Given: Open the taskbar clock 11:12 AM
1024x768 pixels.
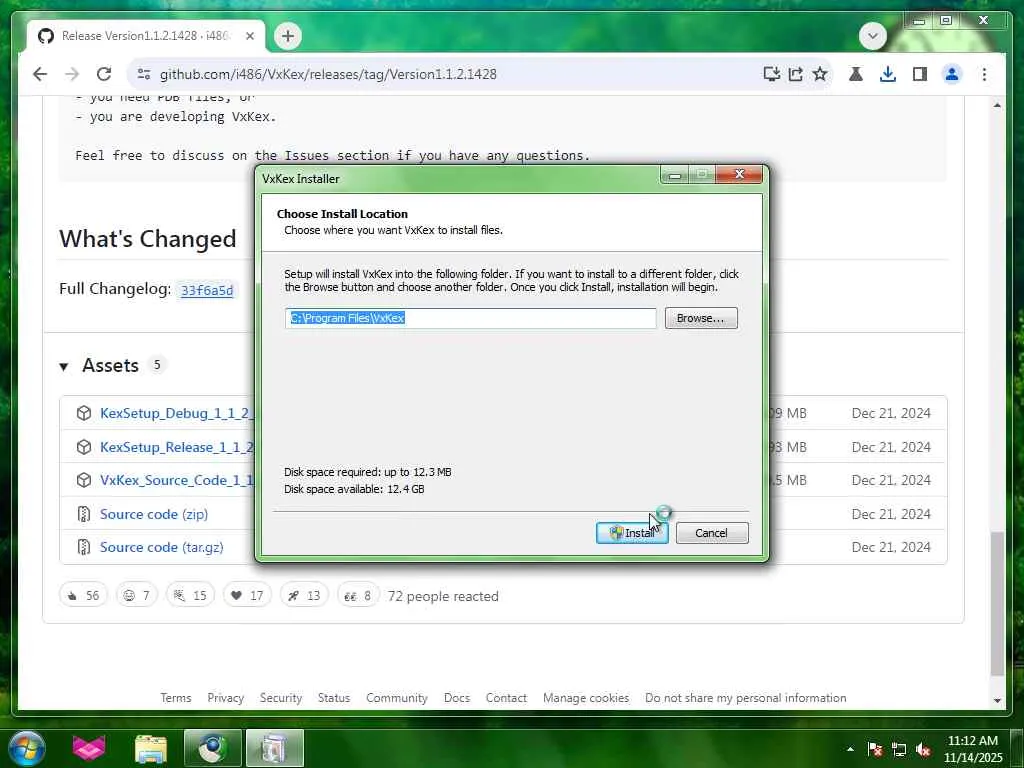Looking at the screenshot, I should click(x=972, y=749).
